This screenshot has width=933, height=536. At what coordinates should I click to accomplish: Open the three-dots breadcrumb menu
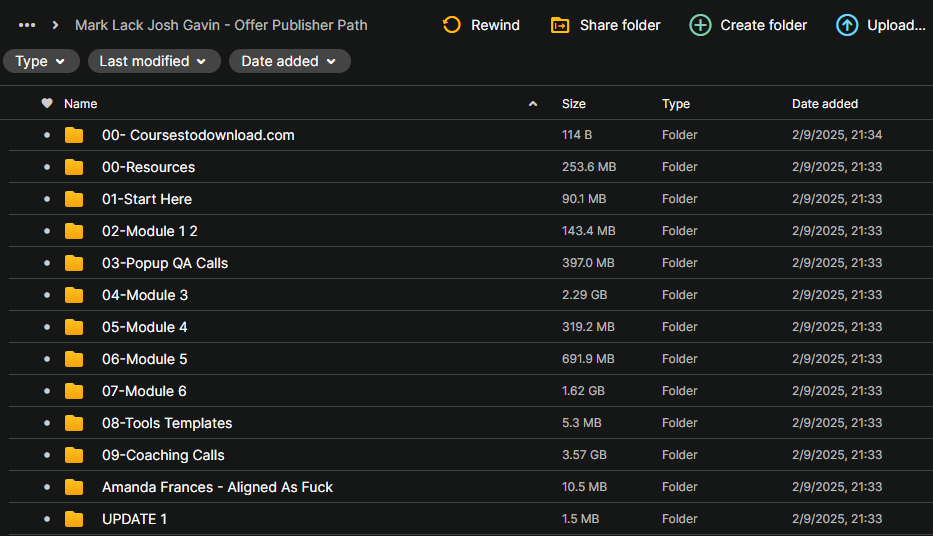pyautogui.click(x=27, y=25)
